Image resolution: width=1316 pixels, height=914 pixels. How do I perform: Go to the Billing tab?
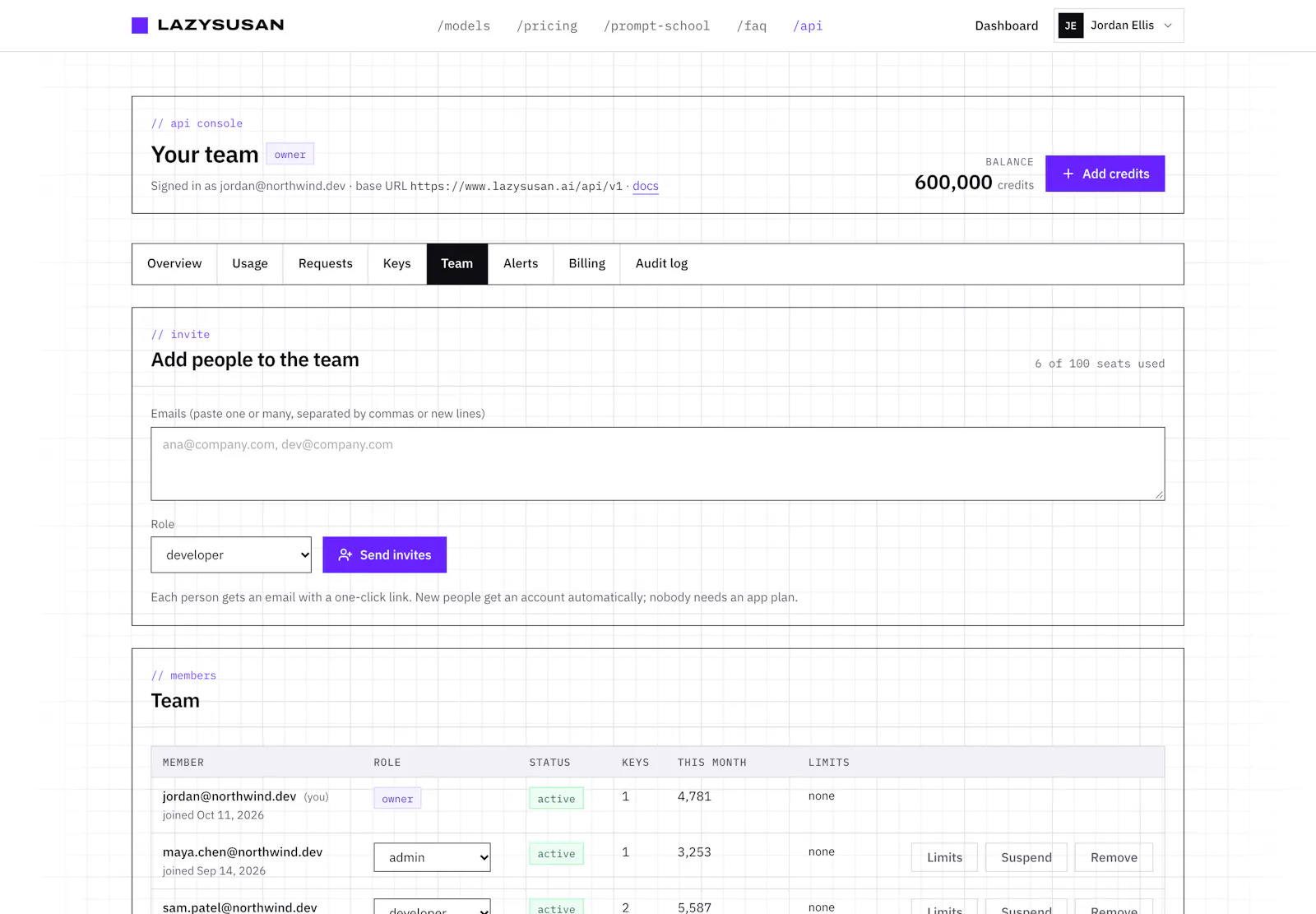tap(587, 264)
